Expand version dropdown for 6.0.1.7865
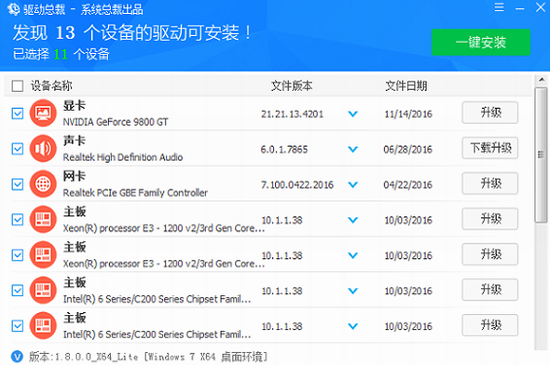 [x=353, y=149]
